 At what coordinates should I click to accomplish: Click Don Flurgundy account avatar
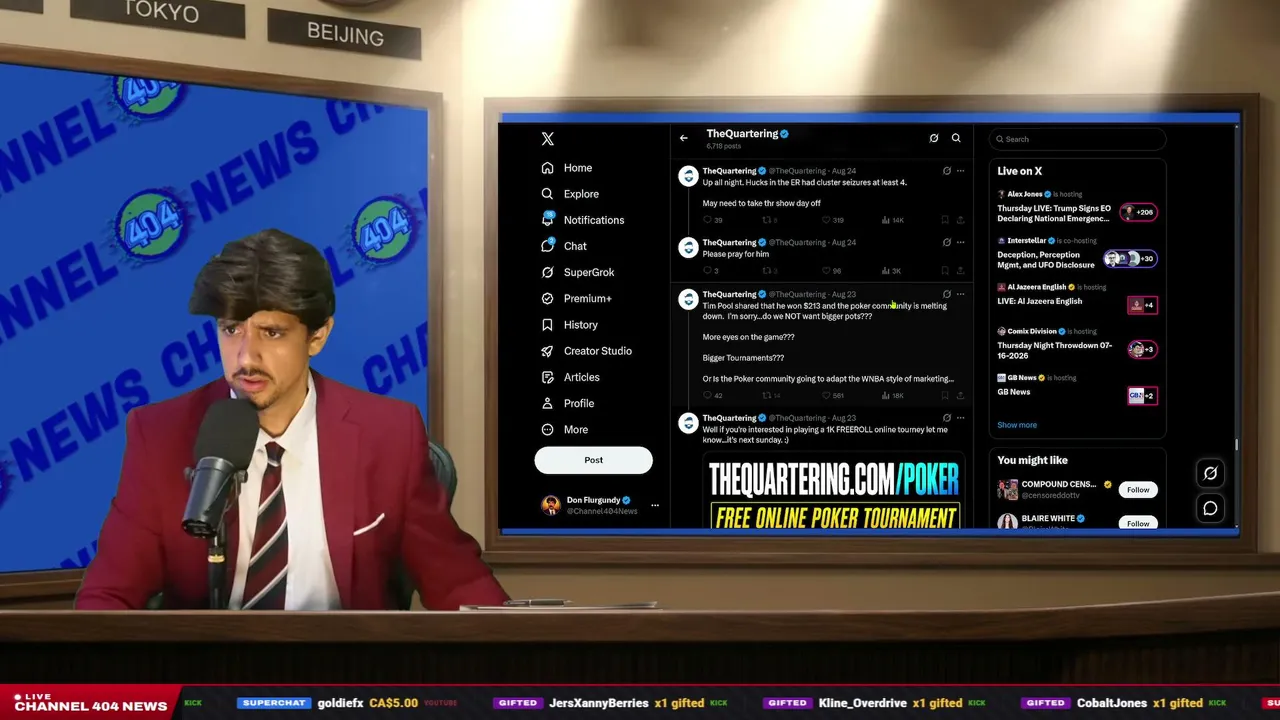(x=550, y=505)
